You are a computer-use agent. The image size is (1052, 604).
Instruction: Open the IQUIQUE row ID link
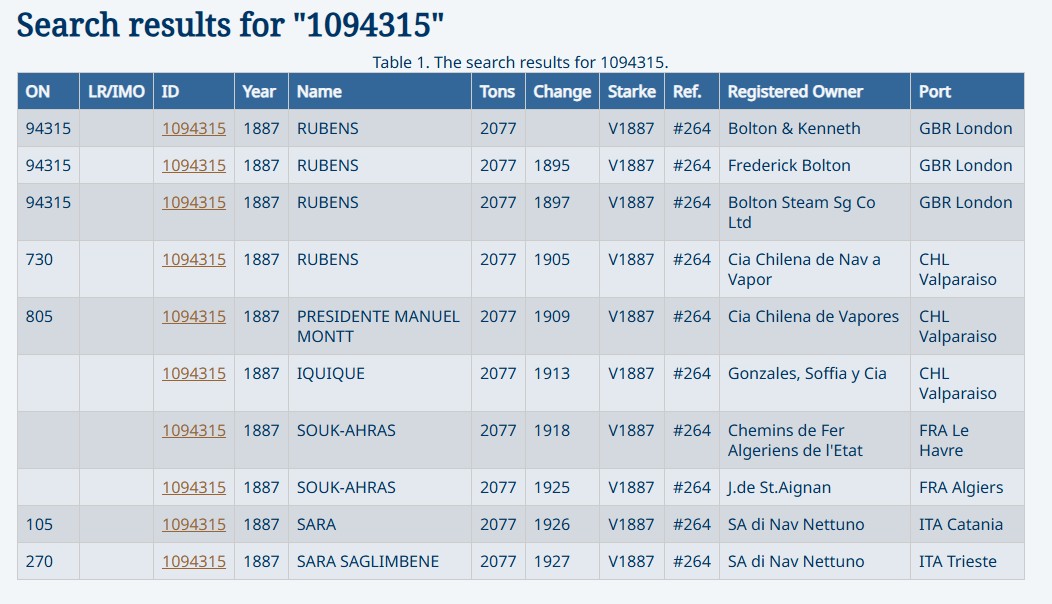click(x=194, y=373)
